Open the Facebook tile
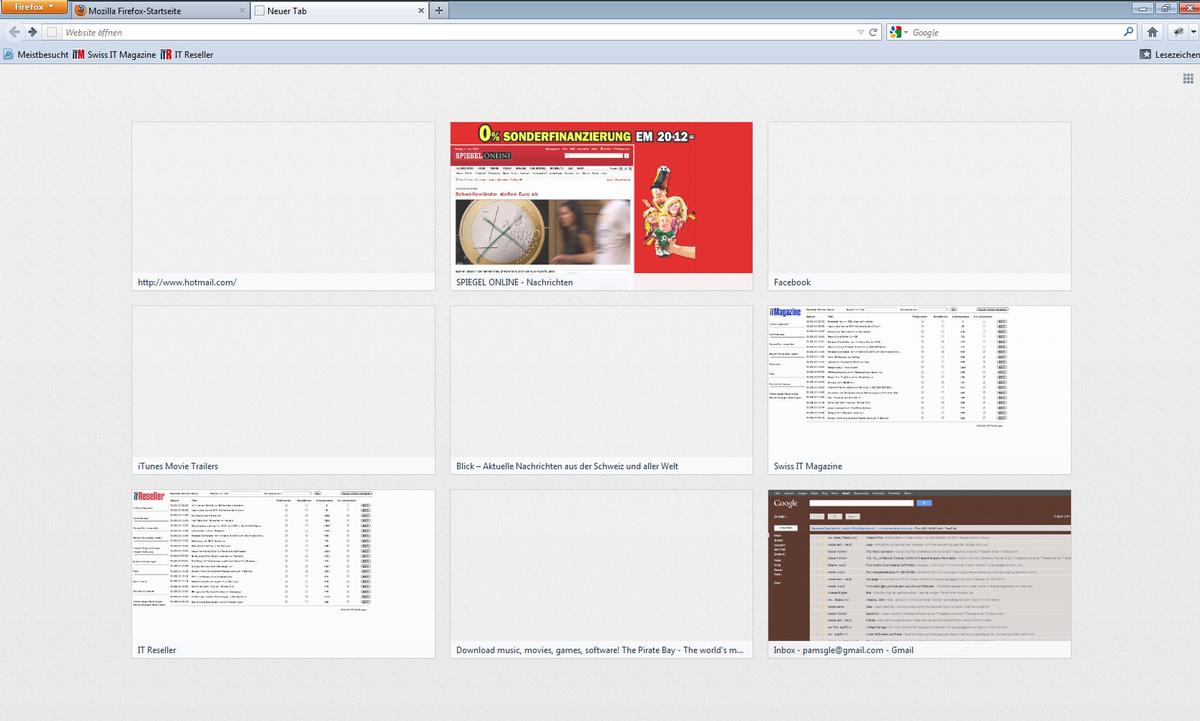Viewport: 1200px width, 721px height. (x=919, y=206)
